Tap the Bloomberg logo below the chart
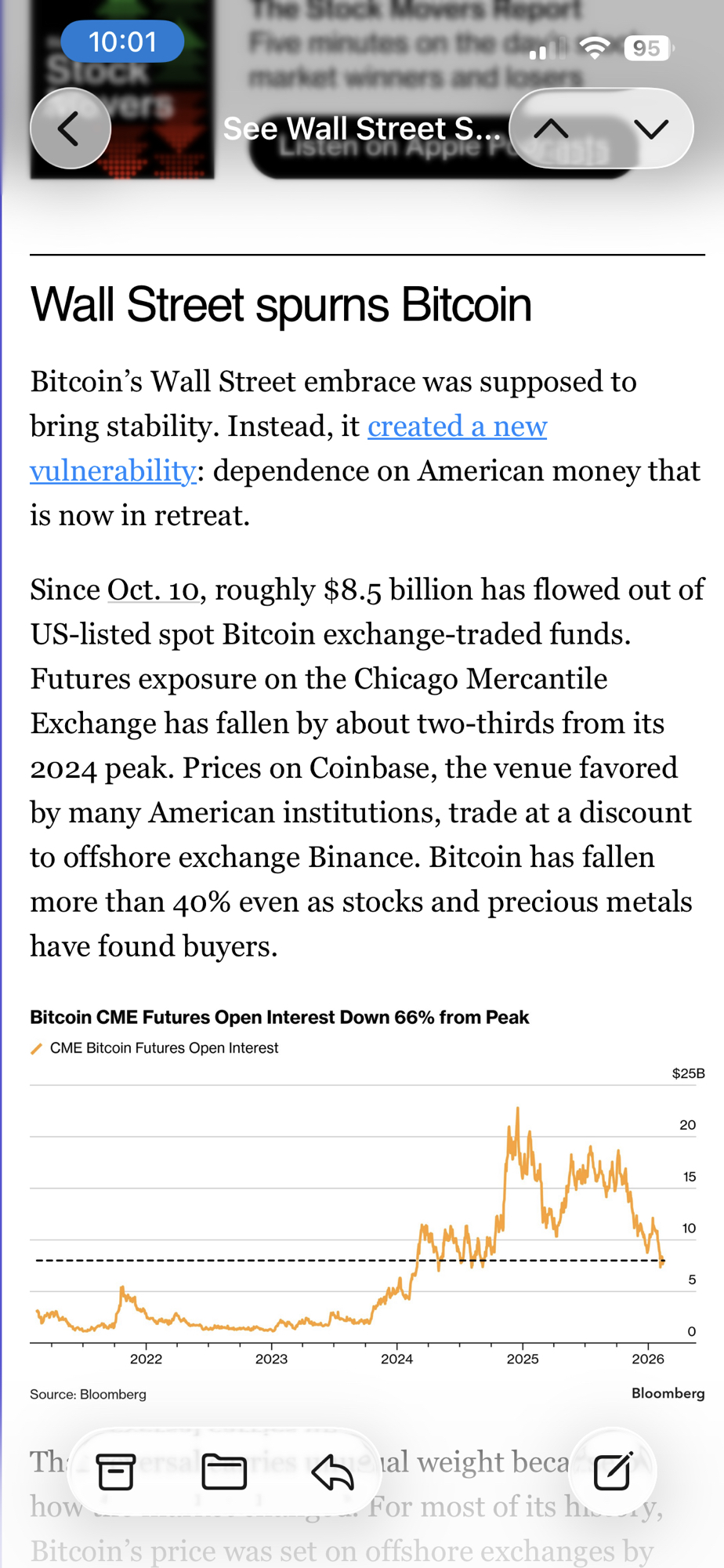724x1568 pixels. tap(668, 1393)
